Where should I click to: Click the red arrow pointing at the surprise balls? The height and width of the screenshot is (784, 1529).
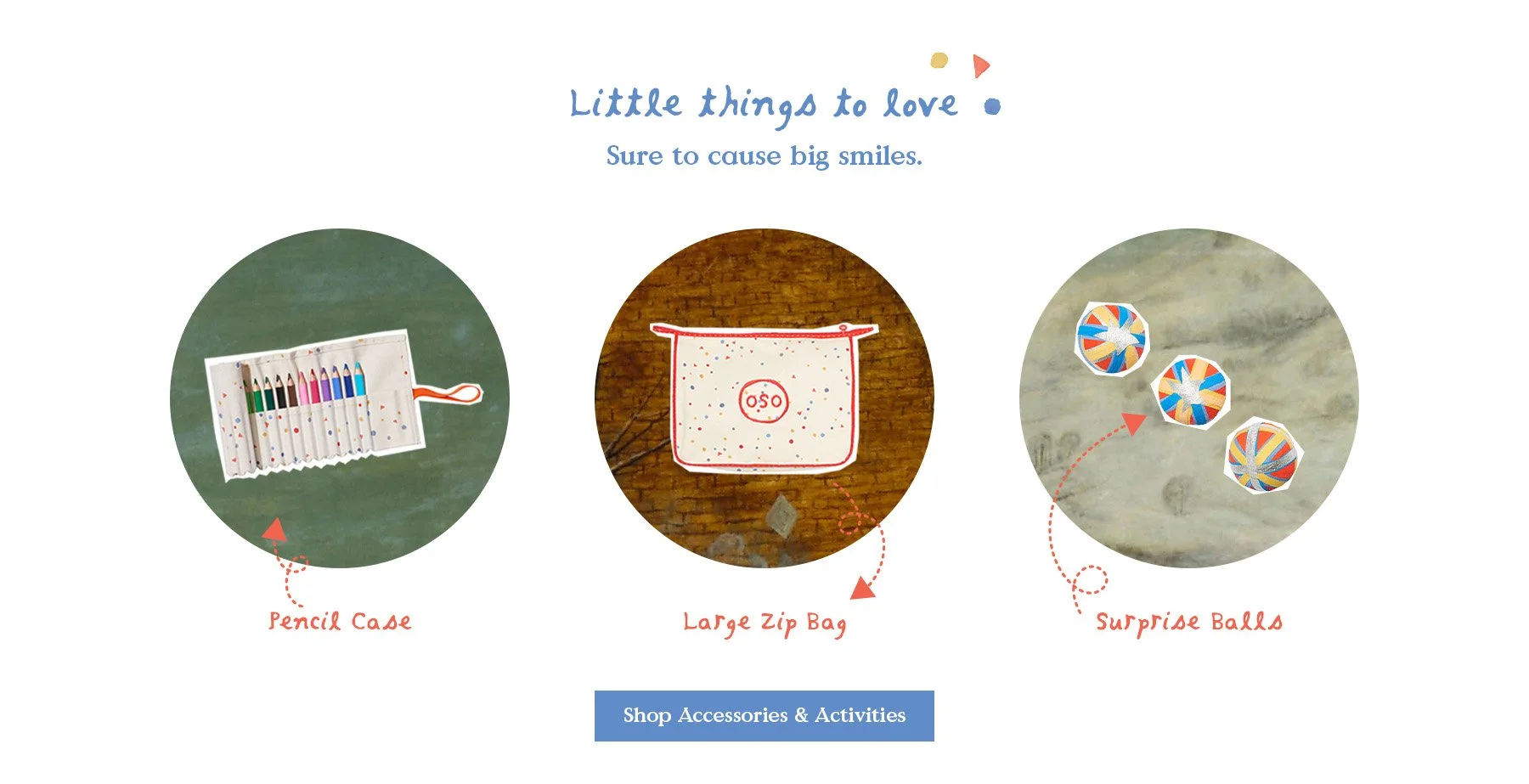point(1133,422)
